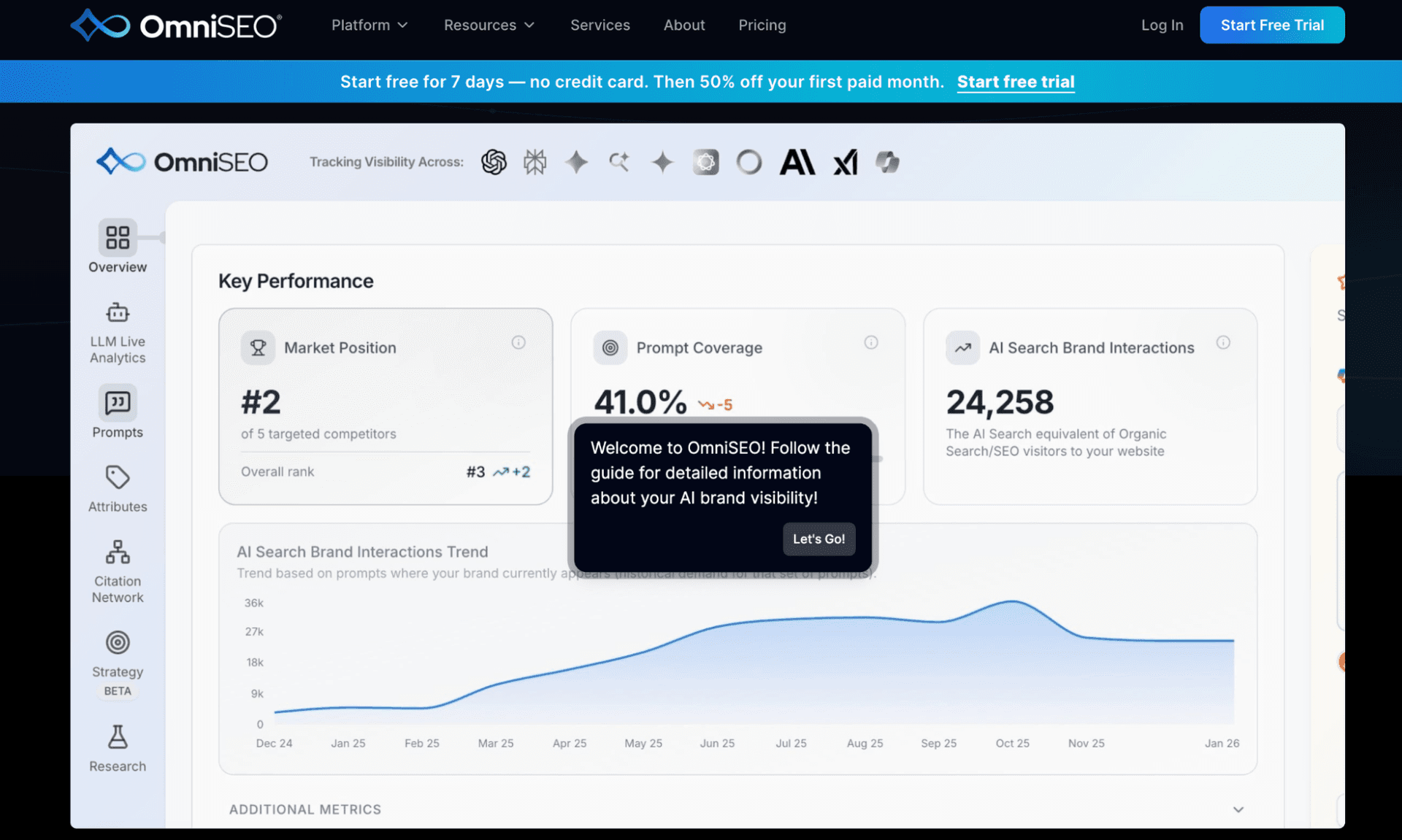Click the Market Position trophy icon
The width and height of the screenshot is (1402, 840).
pyautogui.click(x=258, y=347)
